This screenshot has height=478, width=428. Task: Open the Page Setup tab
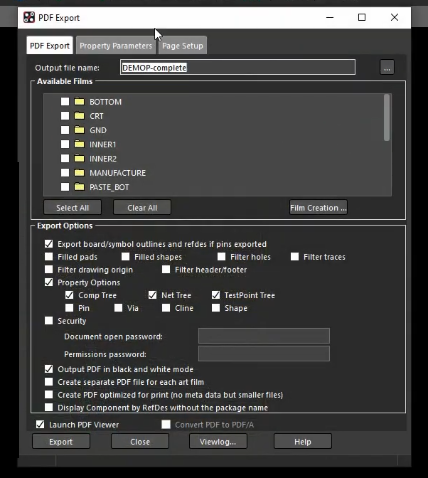tap(183, 46)
